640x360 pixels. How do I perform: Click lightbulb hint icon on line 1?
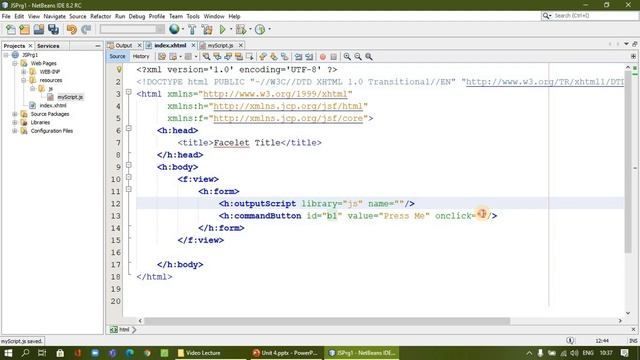119,69
